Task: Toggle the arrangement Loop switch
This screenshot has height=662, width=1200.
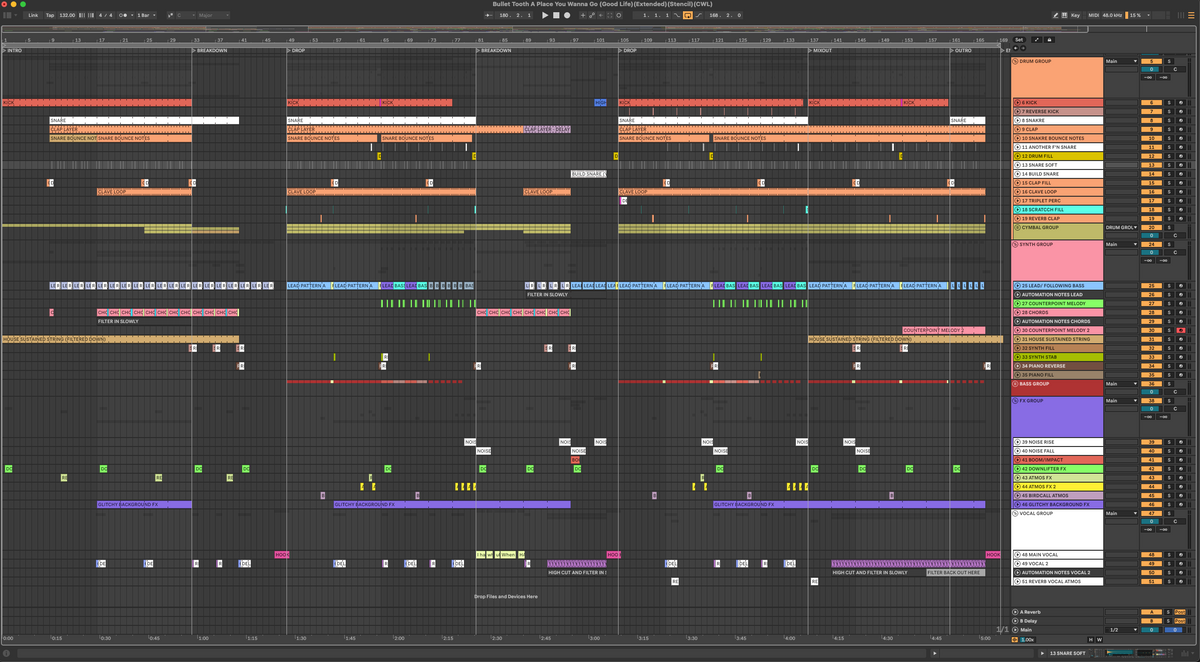Action: click(x=688, y=15)
